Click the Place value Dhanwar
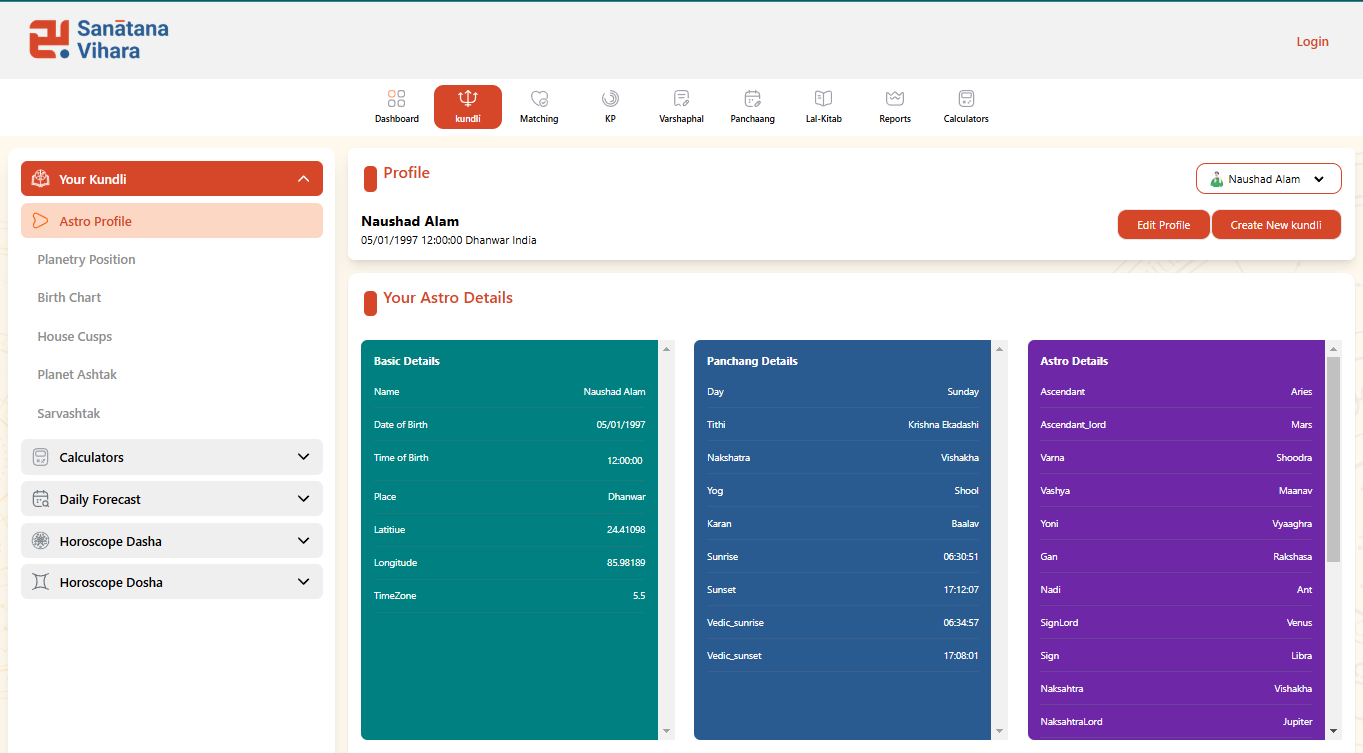This screenshot has height=753, width=1363. (627, 497)
